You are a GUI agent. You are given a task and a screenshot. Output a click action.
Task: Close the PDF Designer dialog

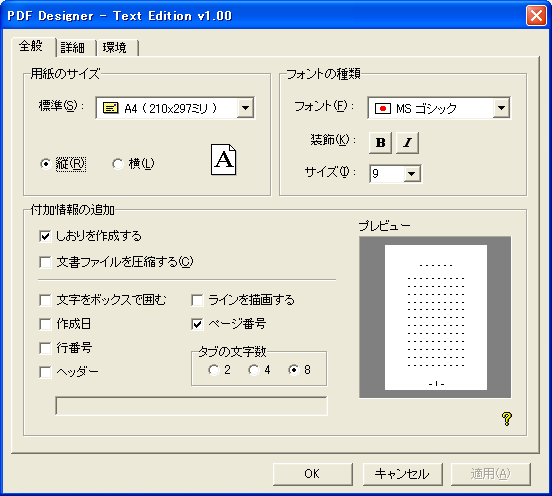point(536,16)
